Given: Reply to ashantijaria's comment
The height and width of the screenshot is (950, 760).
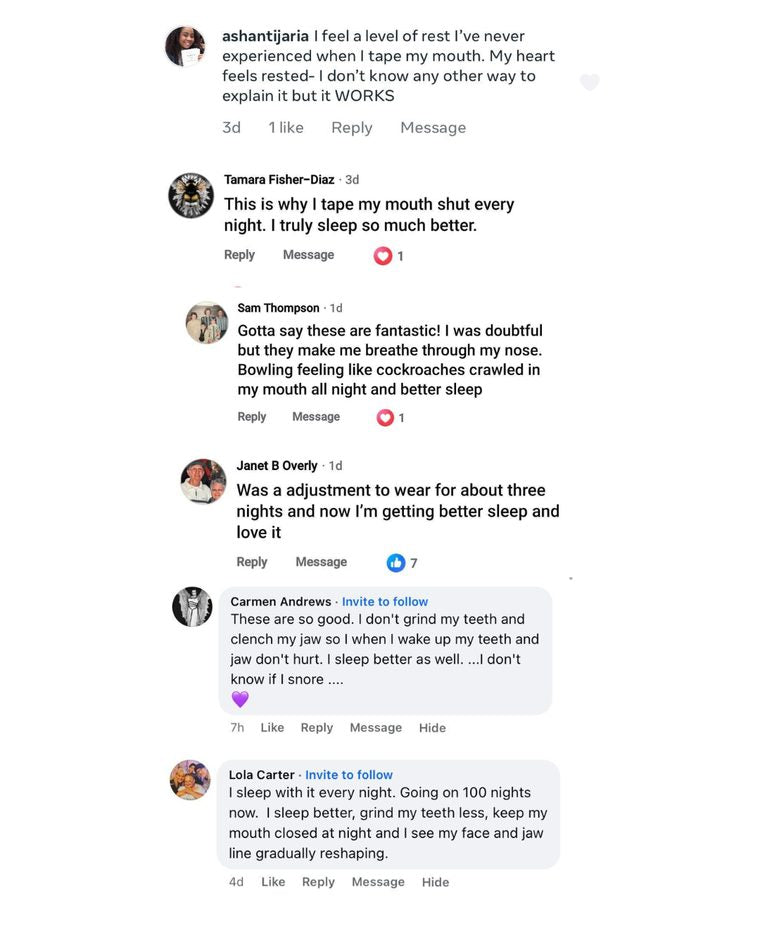Looking at the screenshot, I should pos(352,128).
